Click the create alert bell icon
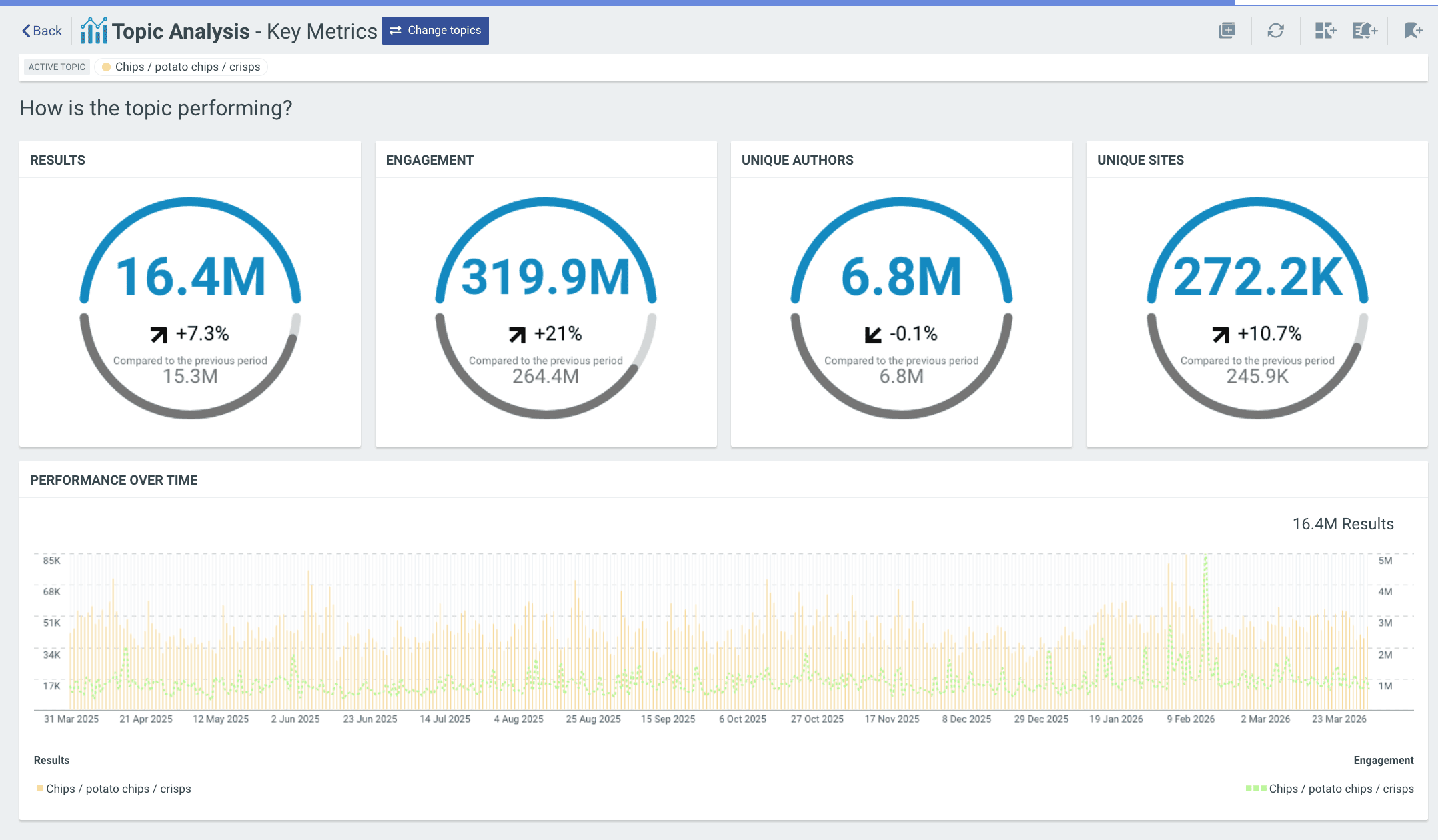Screen dimensions: 1438x840 tap(1364, 31)
